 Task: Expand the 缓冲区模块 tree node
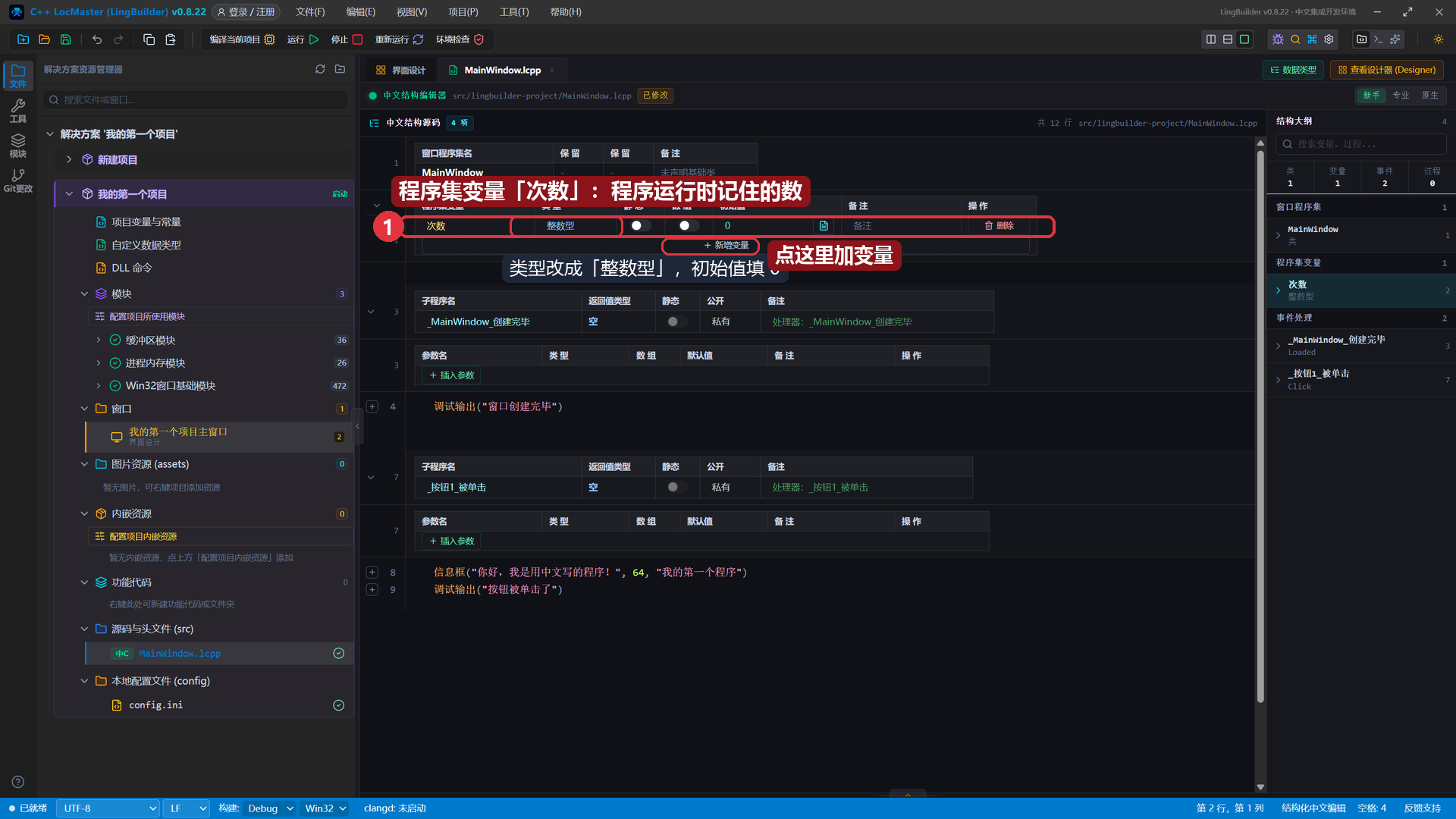pyautogui.click(x=99, y=340)
